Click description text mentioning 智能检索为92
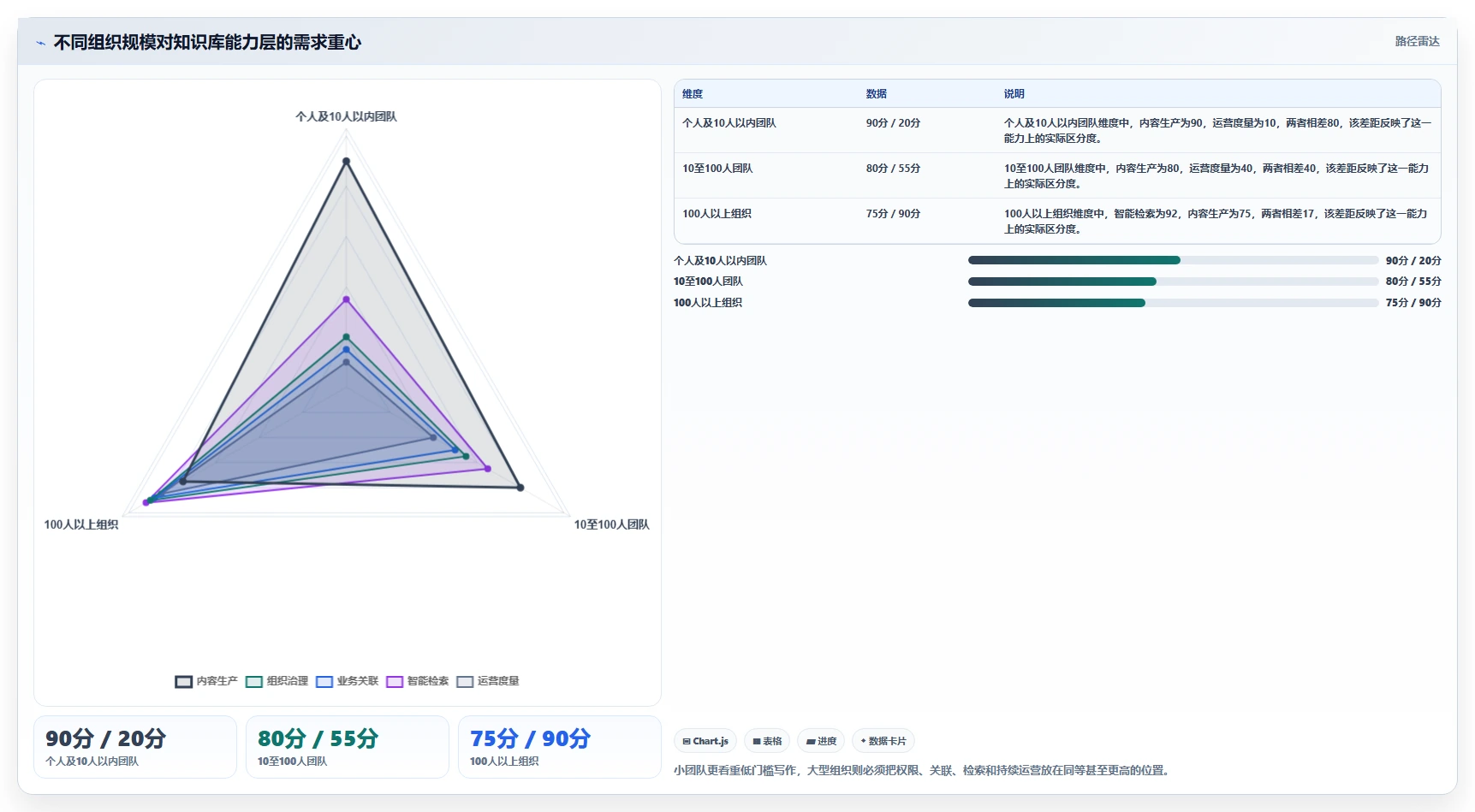This screenshot has height=812, width=1475. (x=1216, y=222)
